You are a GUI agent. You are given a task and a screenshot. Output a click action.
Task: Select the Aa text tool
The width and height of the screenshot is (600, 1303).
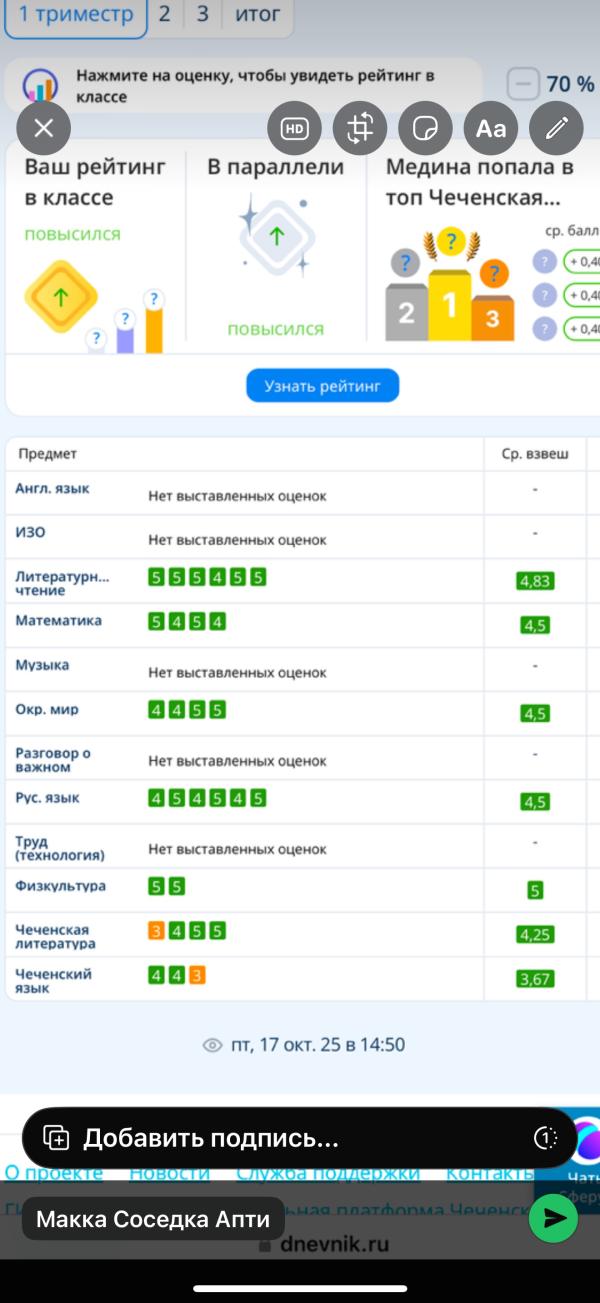click(491, 128)
